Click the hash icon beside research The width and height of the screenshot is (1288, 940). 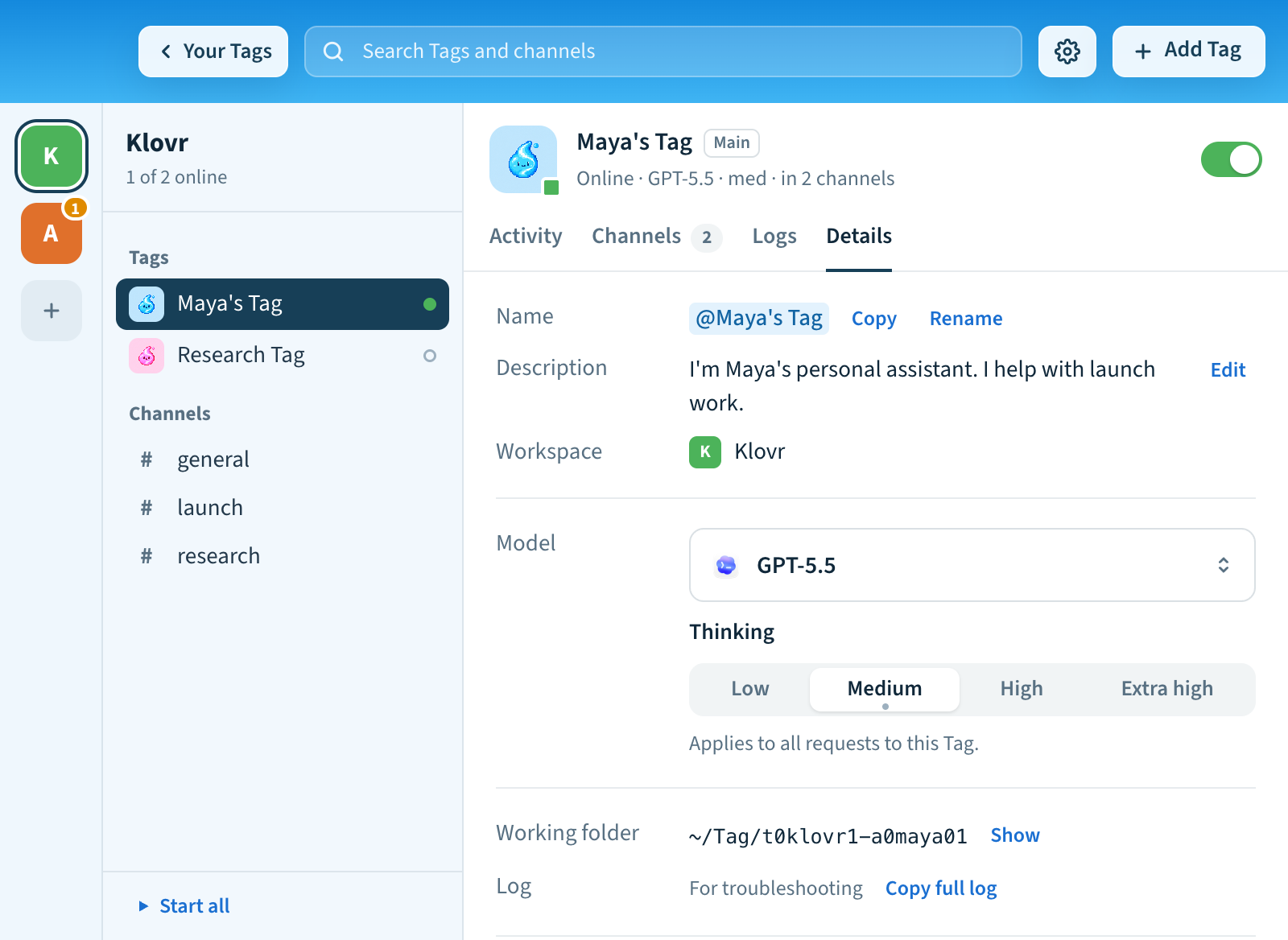pyautogui.click(x=147, y=556)
